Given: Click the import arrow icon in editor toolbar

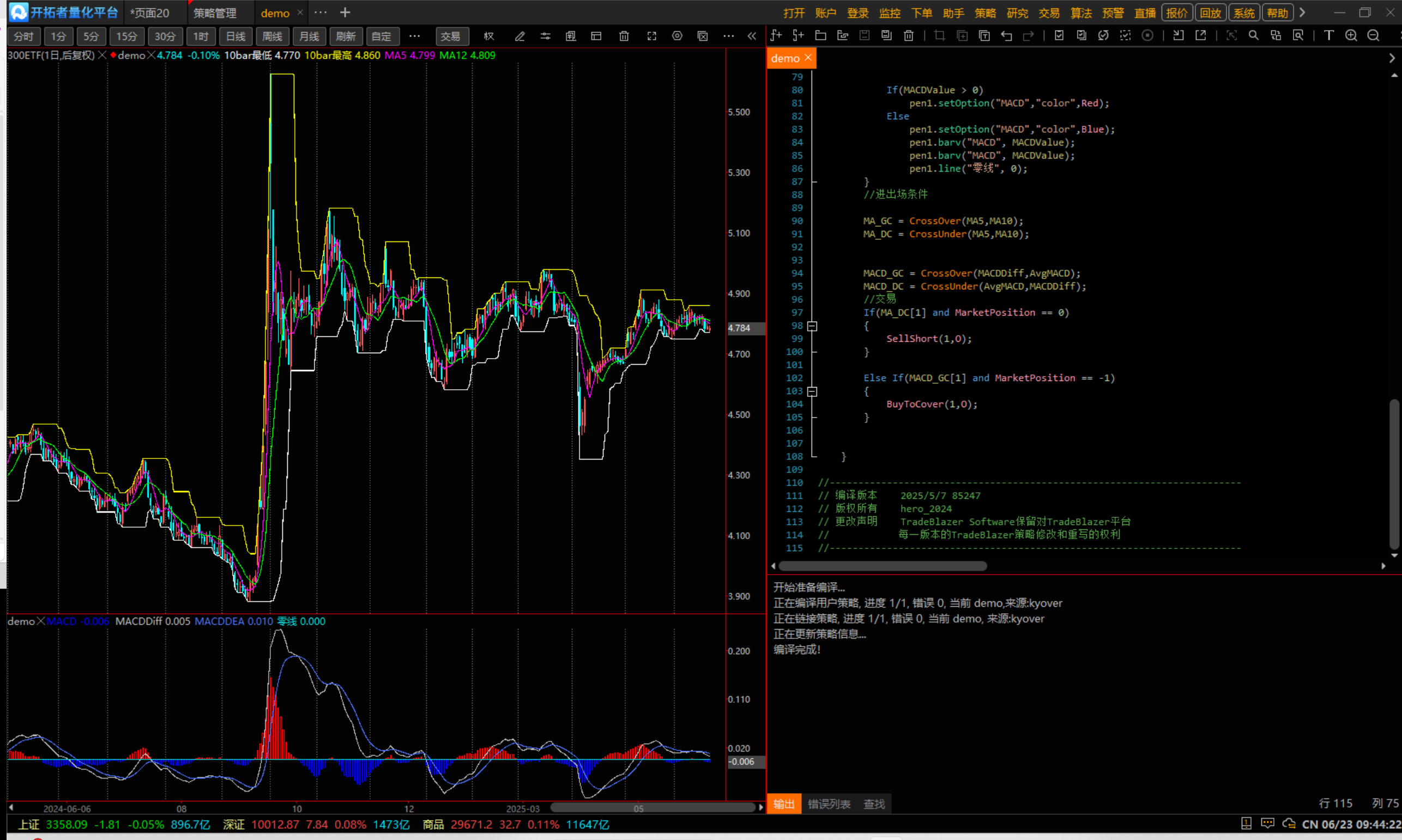Looking at the screenshot, I should pyautogui.click(x=1178, y=35).
